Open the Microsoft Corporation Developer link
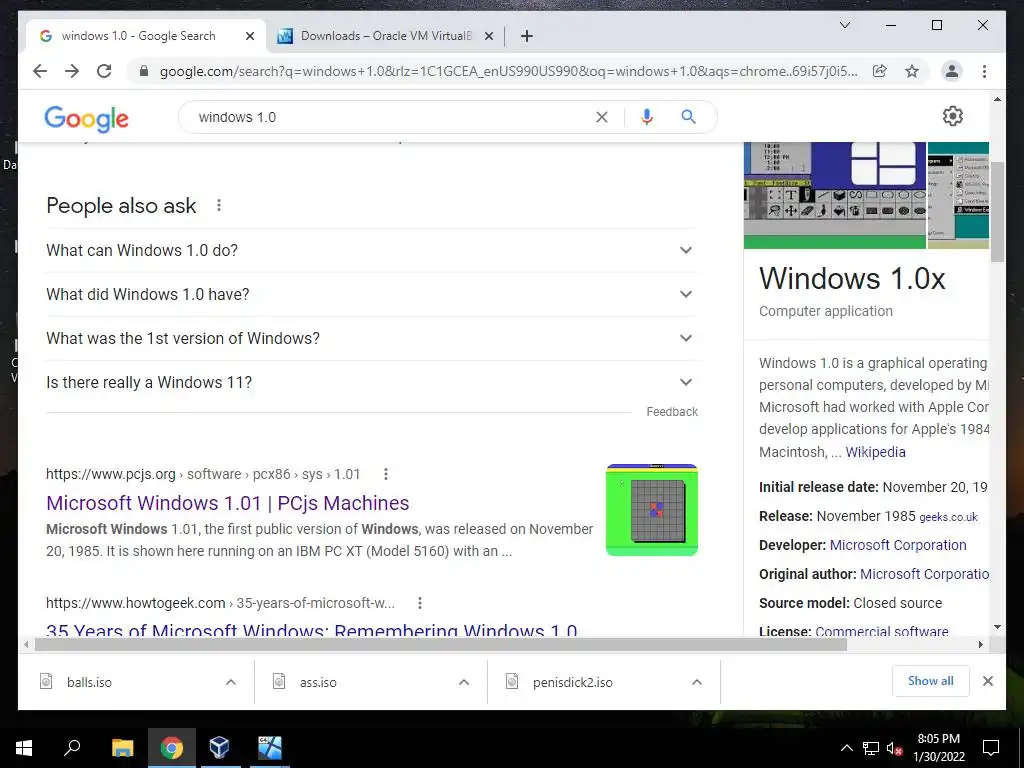 898,545
